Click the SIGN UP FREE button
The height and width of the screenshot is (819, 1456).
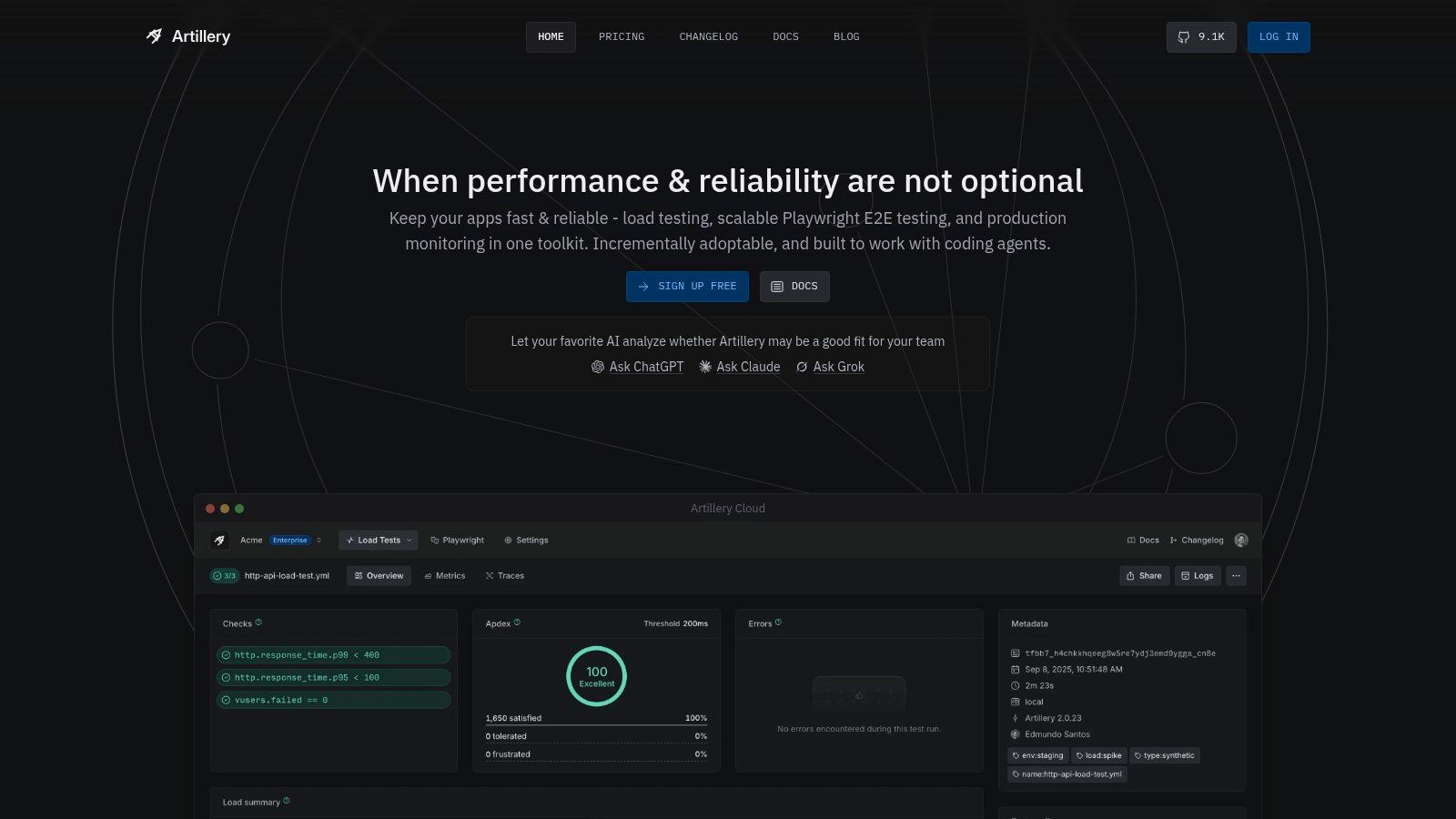click(x=687, y=287)
